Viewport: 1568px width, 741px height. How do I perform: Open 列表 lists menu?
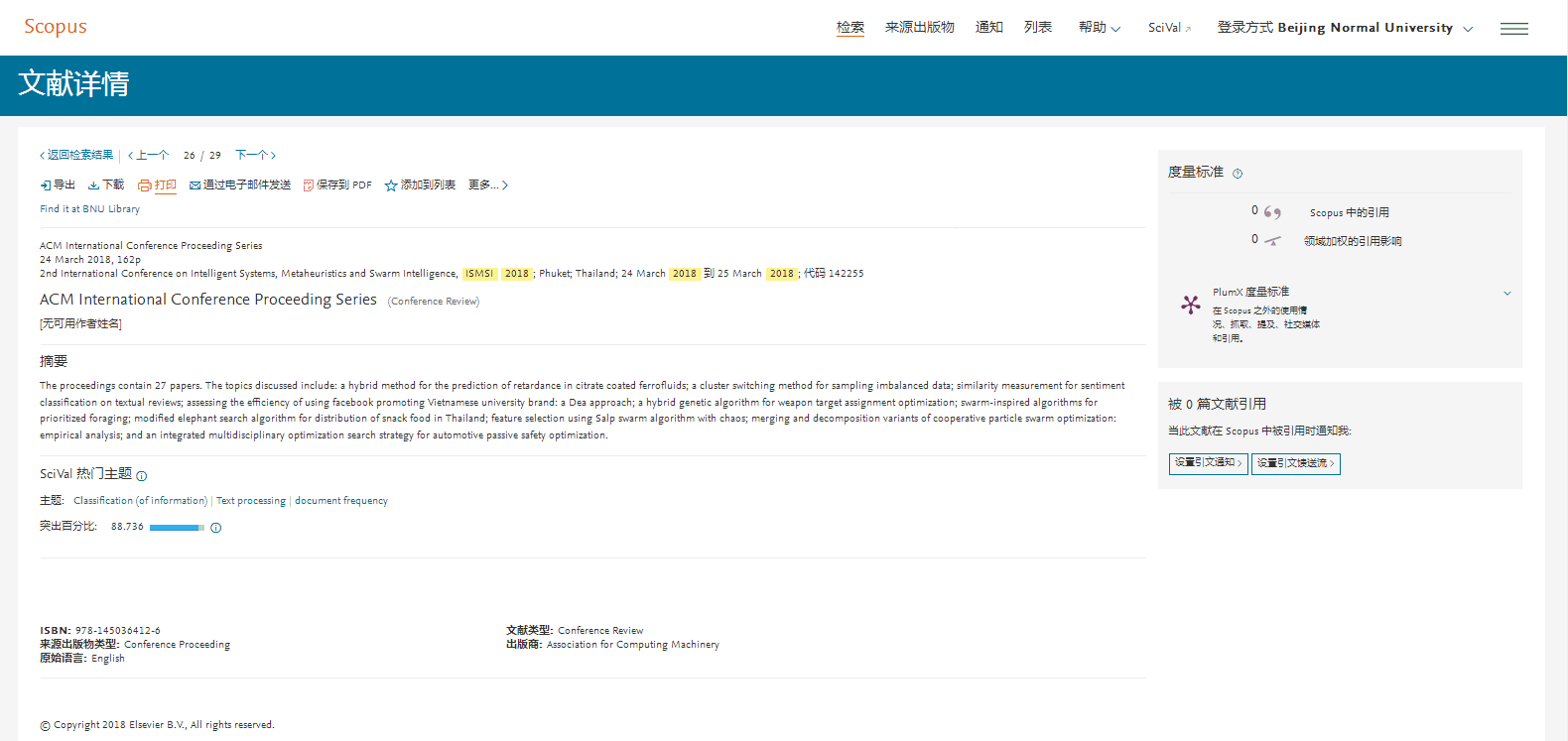[1038, 28]
